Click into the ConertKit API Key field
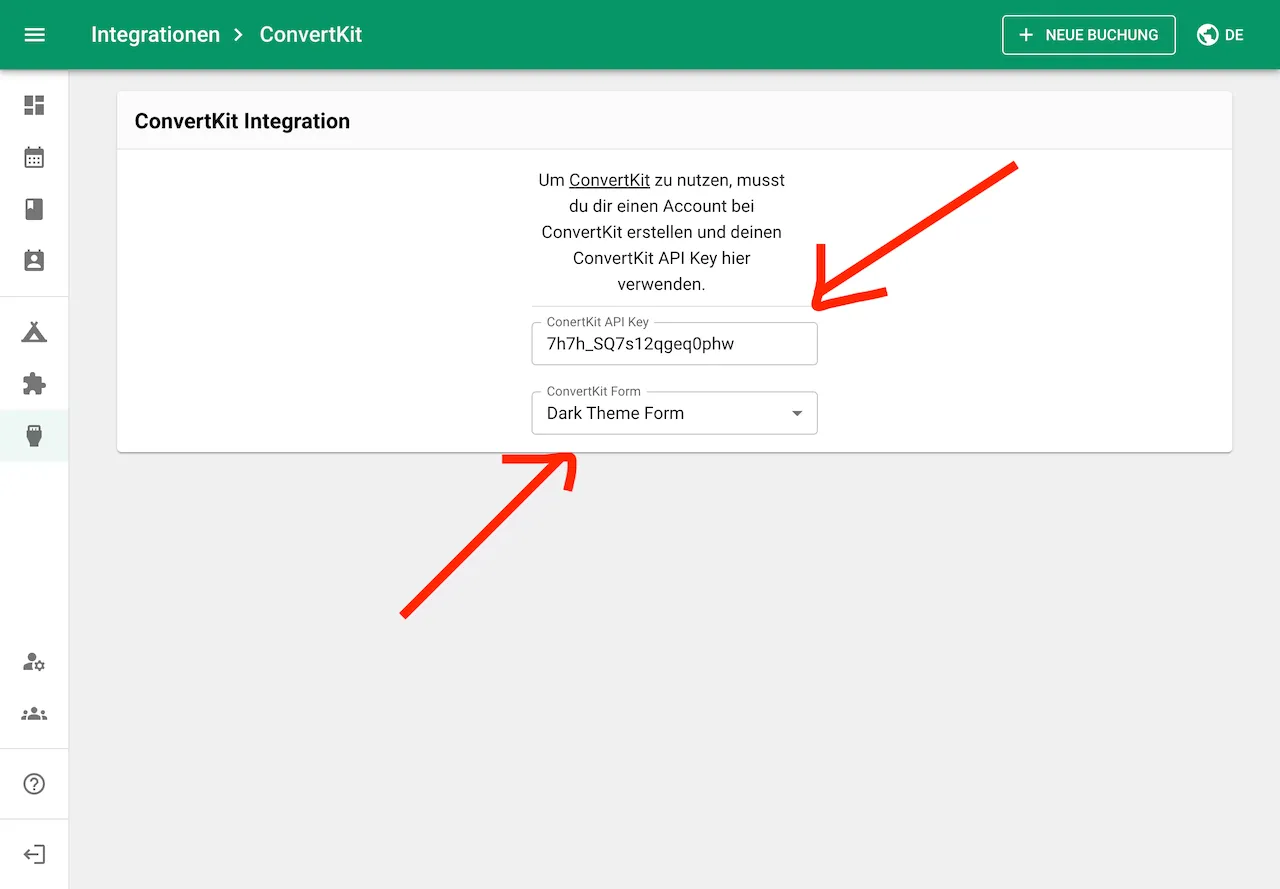1280x889 pixels. (674, 344)
